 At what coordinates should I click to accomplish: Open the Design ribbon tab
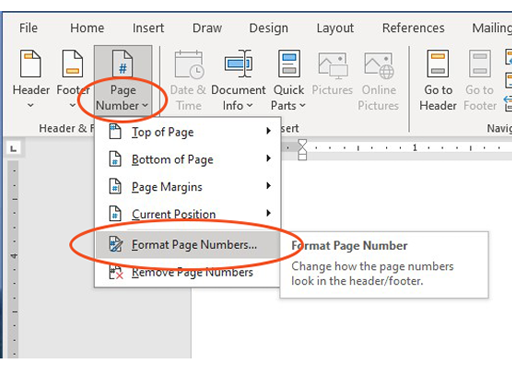tap(269, 28)
